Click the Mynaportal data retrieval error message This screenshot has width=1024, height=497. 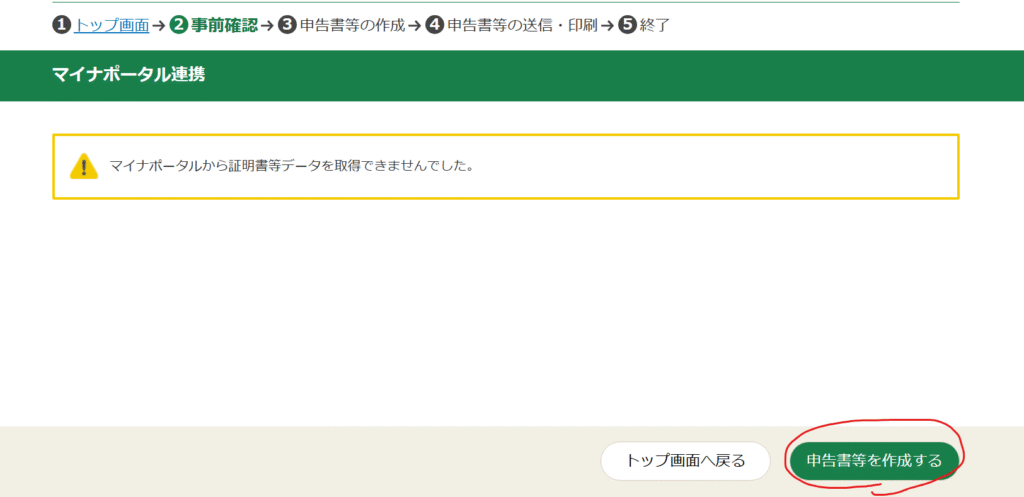tap(291, 166)
